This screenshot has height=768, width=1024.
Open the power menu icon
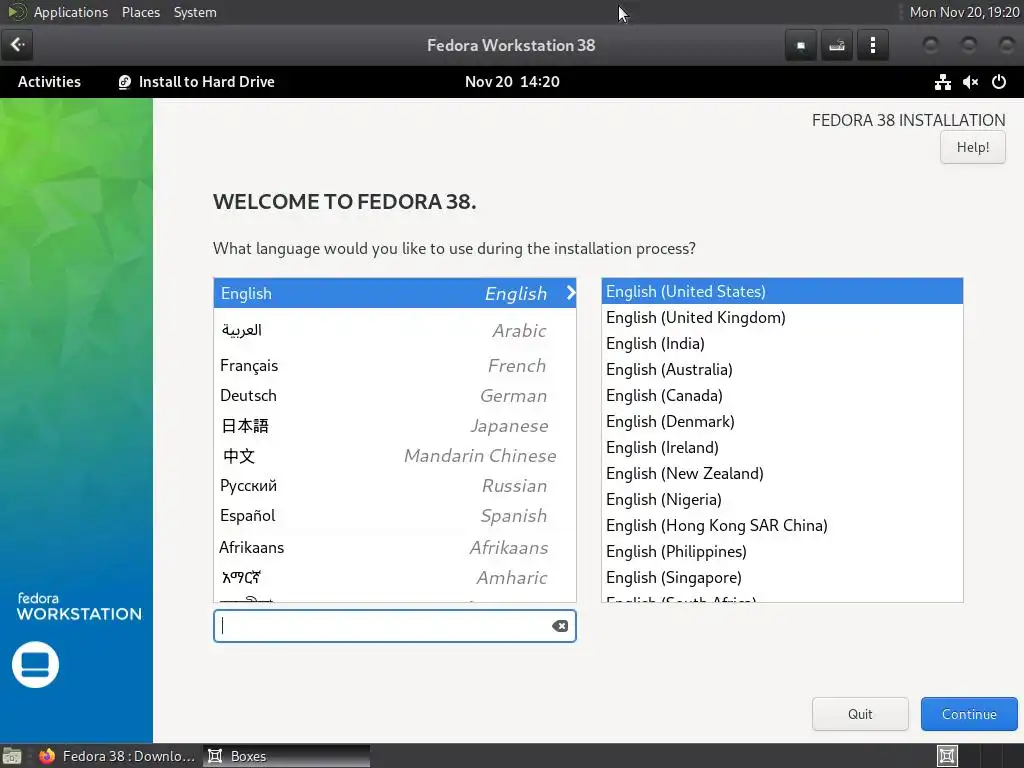[x=999, y=82]
